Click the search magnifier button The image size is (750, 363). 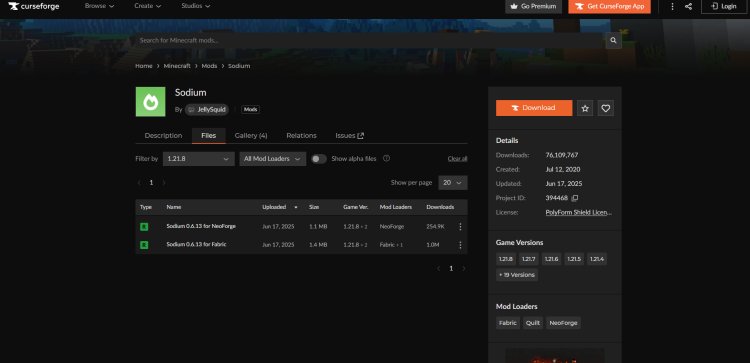tap(613, 41)
